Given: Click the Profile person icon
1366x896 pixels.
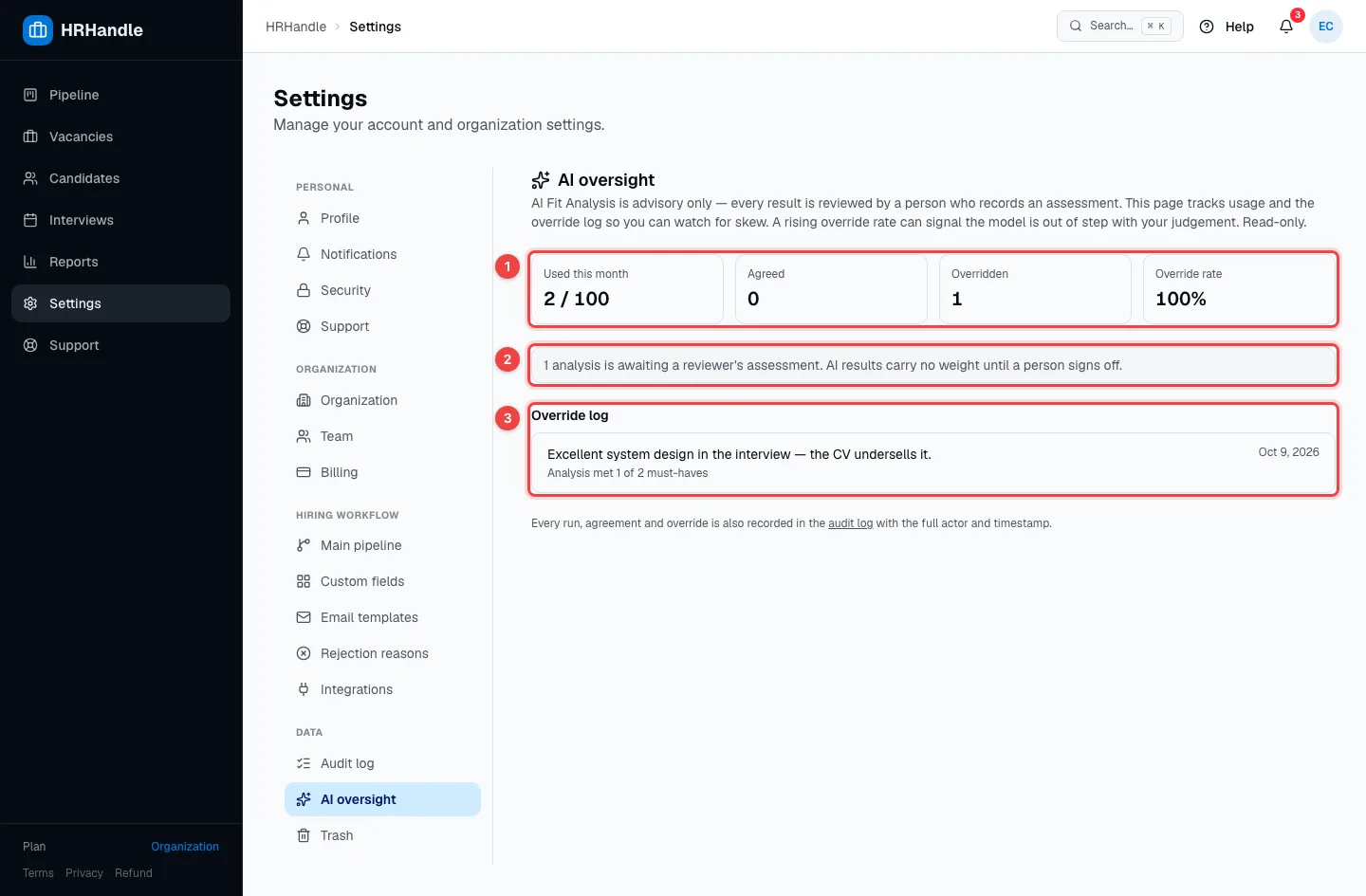Looking at the screenshot, I should click(x=304, y=218).
